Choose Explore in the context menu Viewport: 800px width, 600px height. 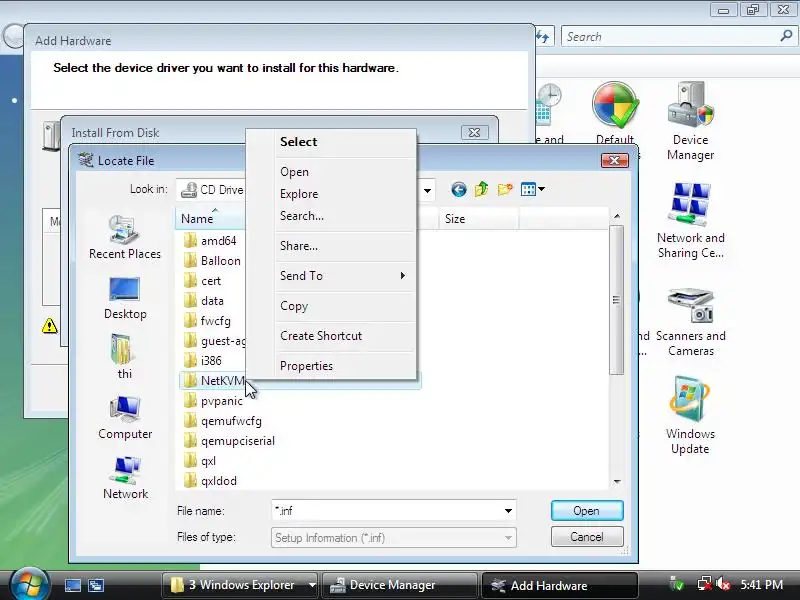299,194
